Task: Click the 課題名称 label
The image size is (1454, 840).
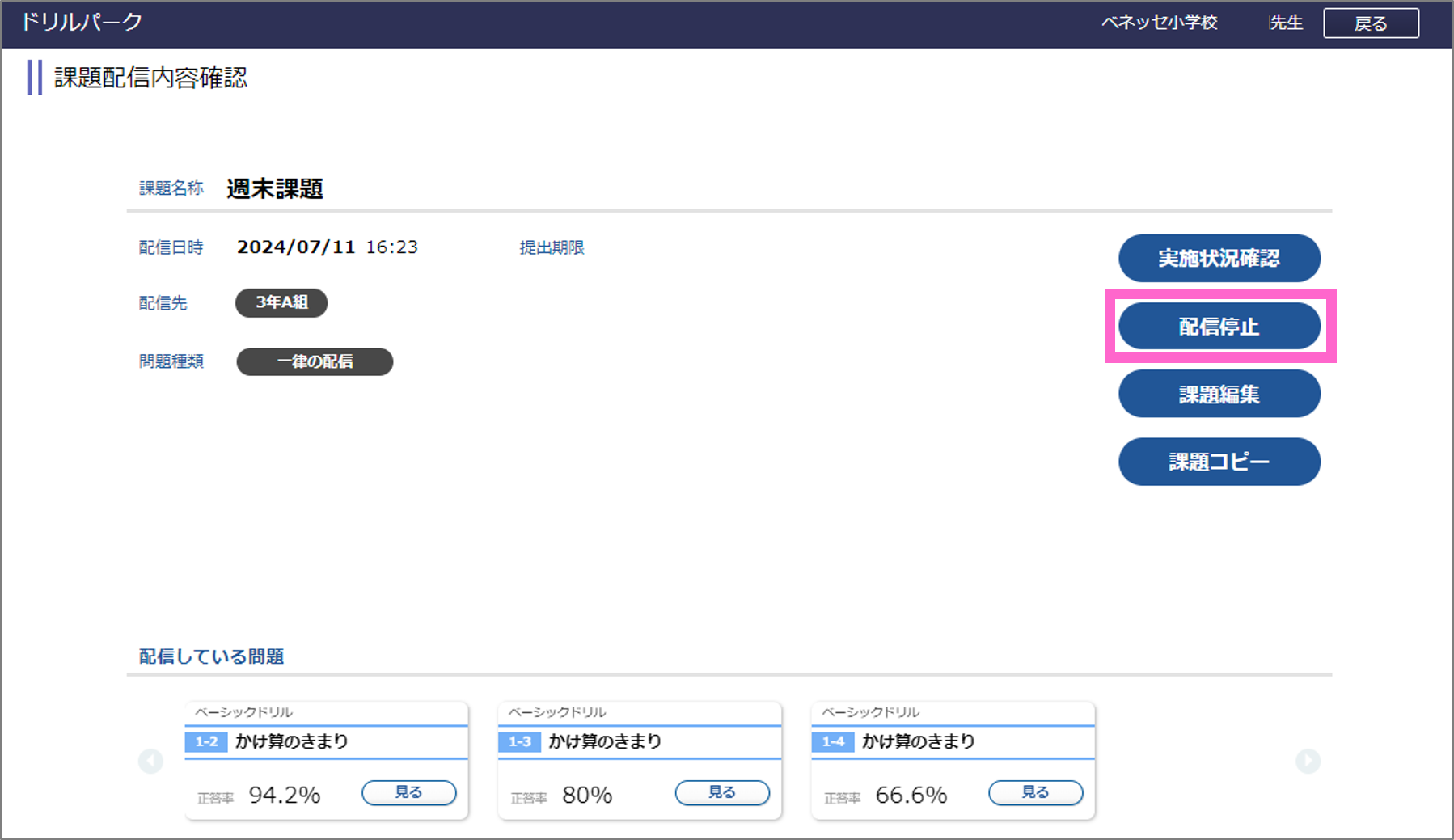Action: point(171,188)
